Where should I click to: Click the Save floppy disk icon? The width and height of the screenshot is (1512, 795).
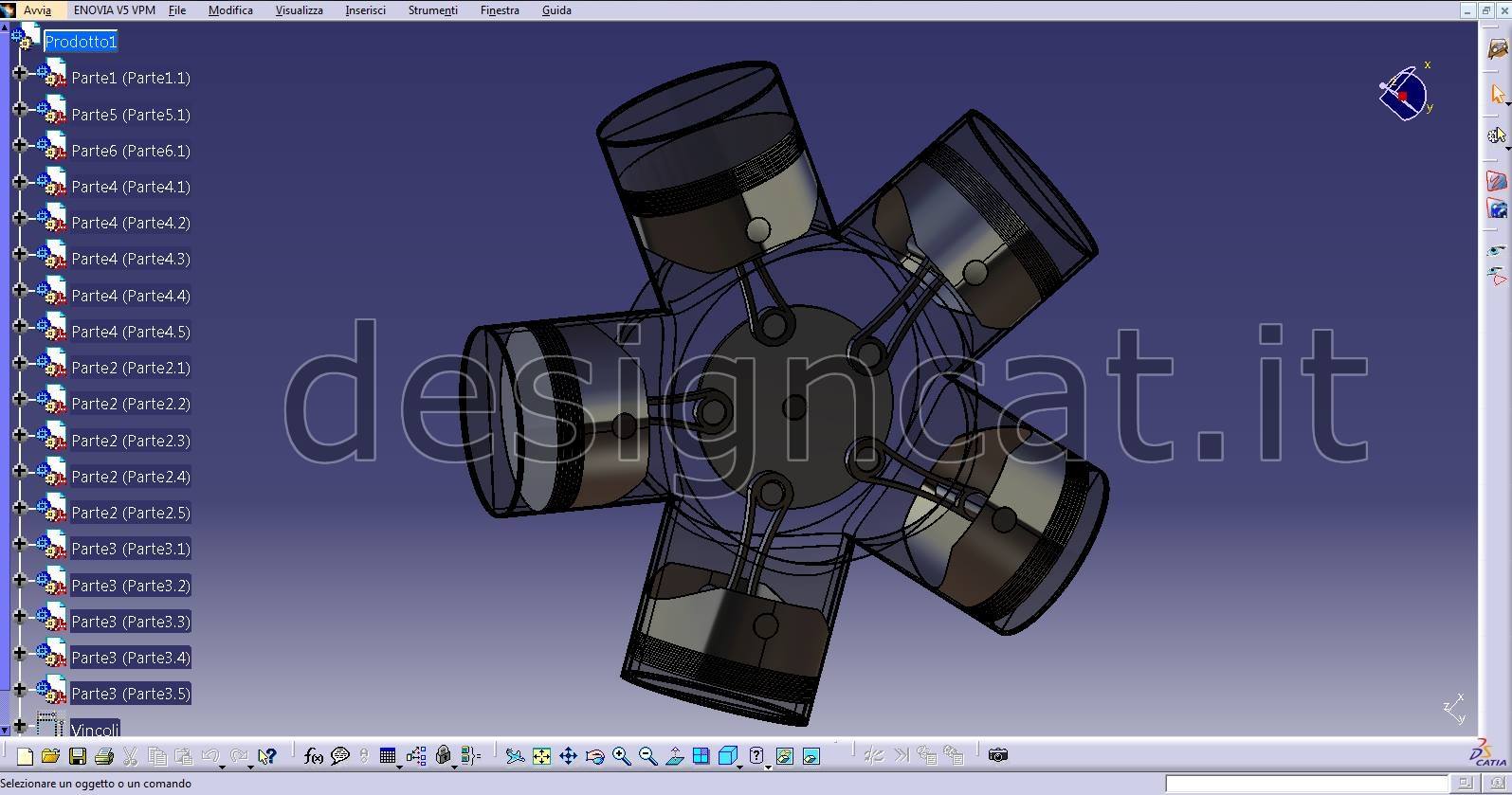(78, 756)
